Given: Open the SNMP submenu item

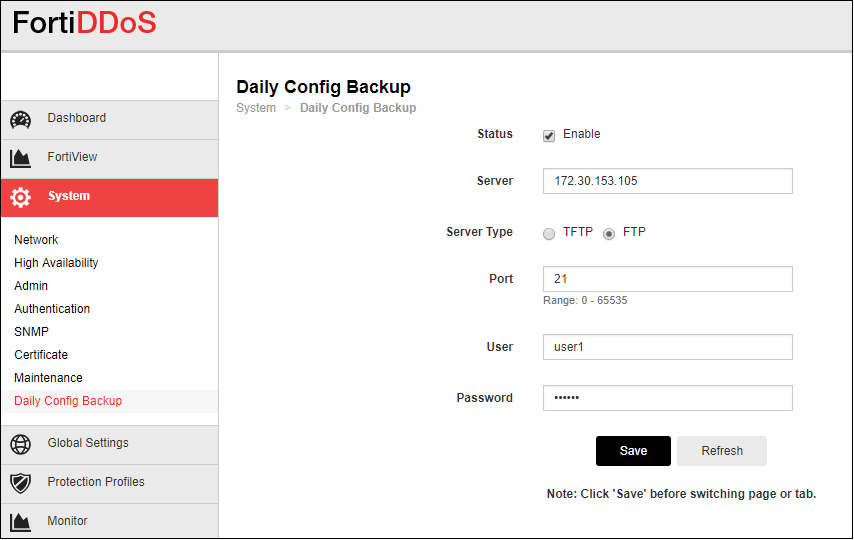Looking at the screenshot, I should pos(32,331).
